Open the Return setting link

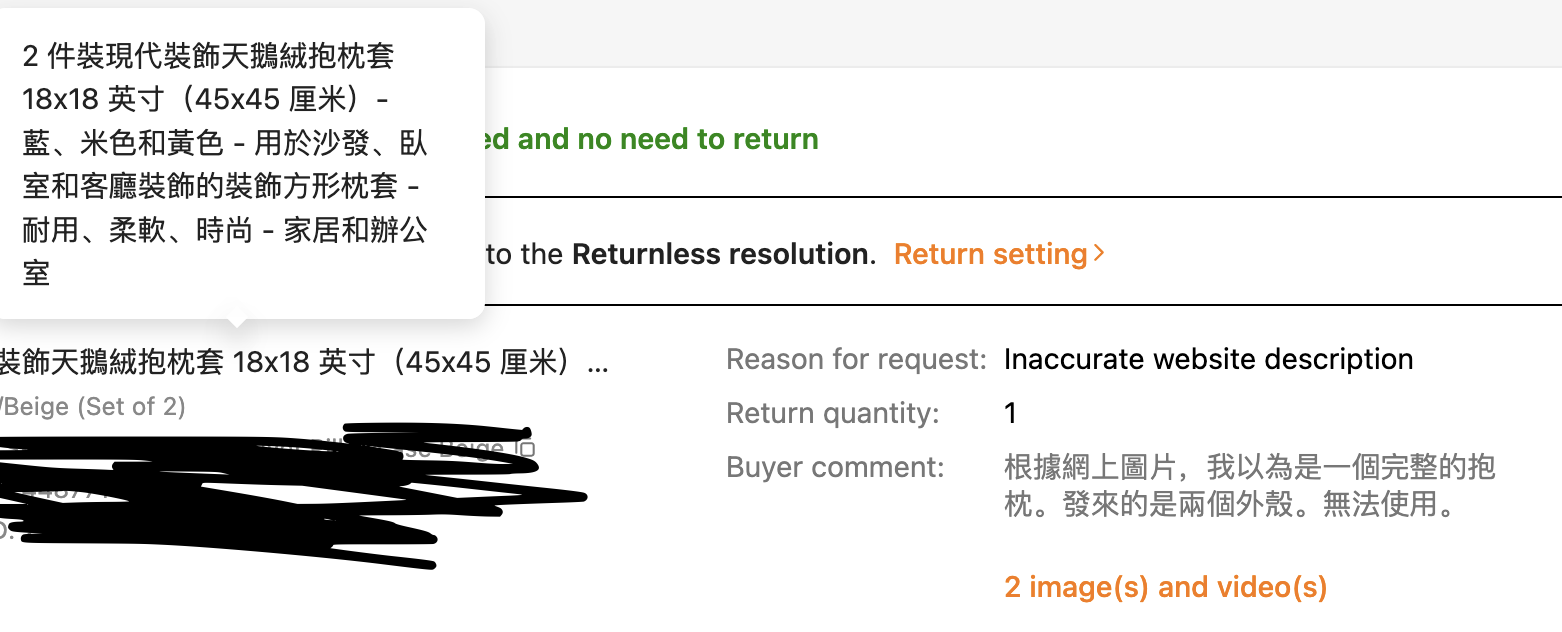click(989, 254)
